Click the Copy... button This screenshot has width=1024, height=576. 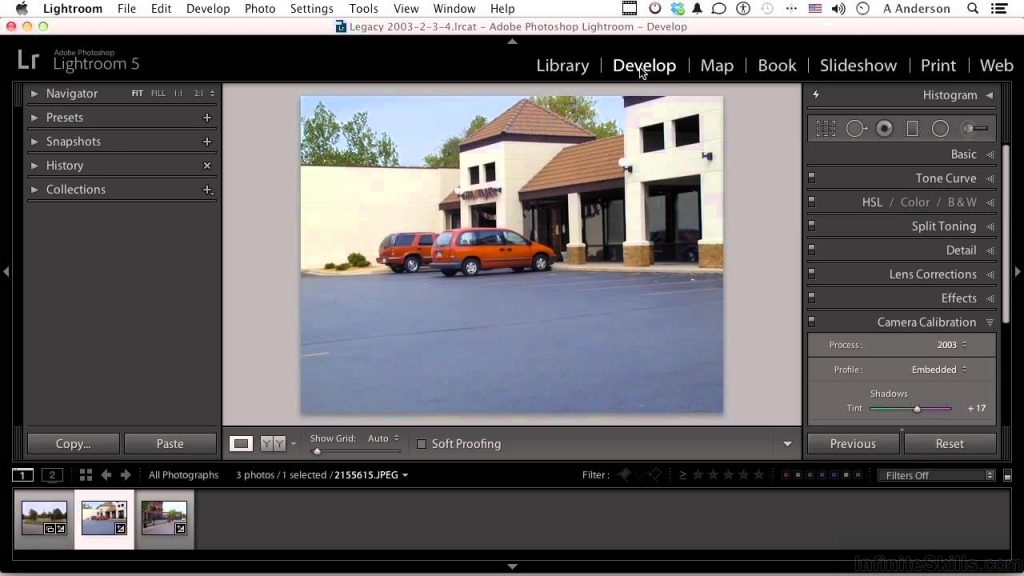pyautogui.click(x=73, y=444)
